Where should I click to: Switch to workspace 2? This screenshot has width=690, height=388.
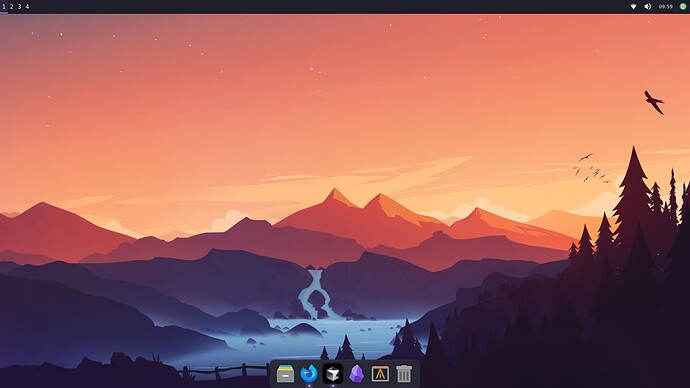pyautogui.click(x=11, y=7)
